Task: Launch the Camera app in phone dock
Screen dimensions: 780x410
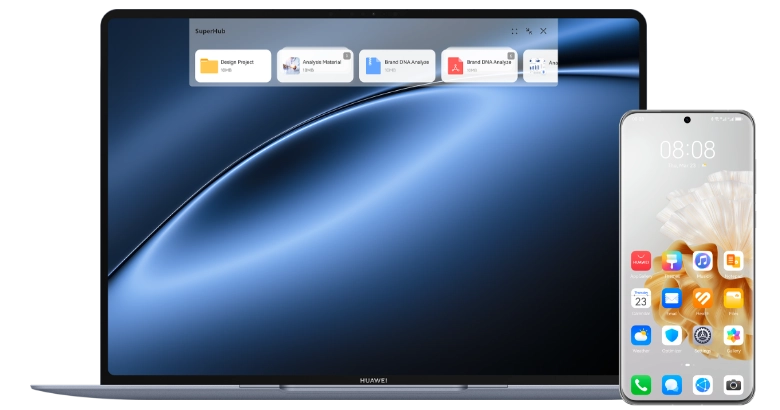Action: pyautogui.click(x=733, y=385)
